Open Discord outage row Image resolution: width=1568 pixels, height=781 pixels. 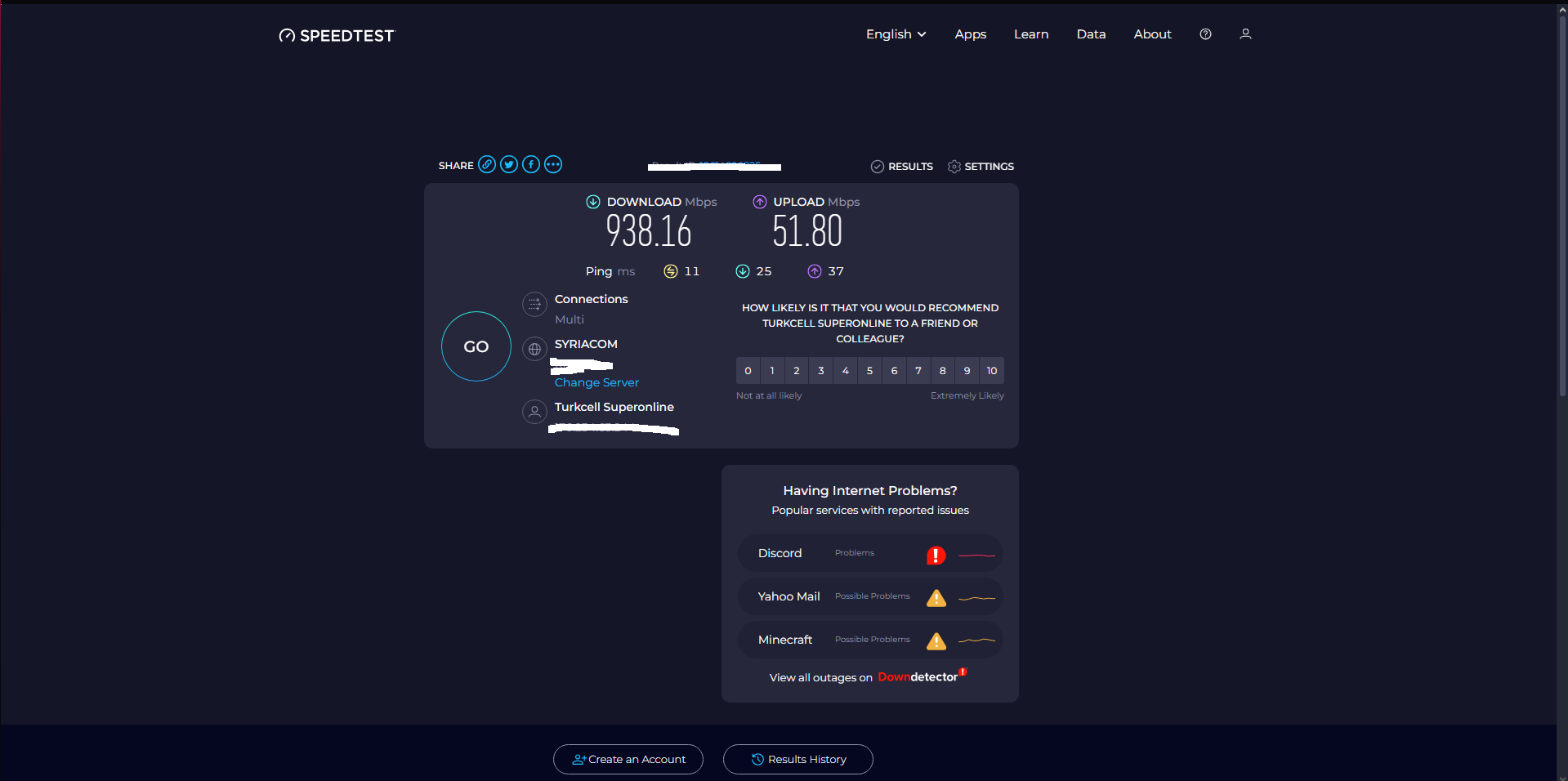[870, 553]
